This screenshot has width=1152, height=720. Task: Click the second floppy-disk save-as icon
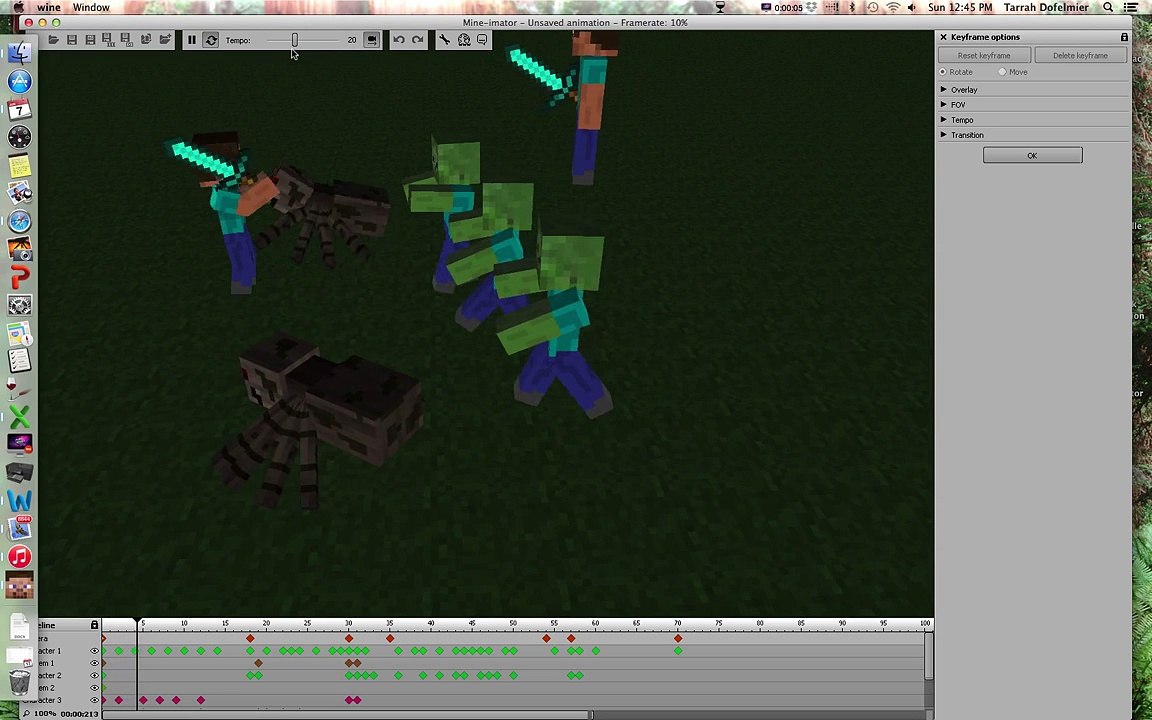[90, 40]
